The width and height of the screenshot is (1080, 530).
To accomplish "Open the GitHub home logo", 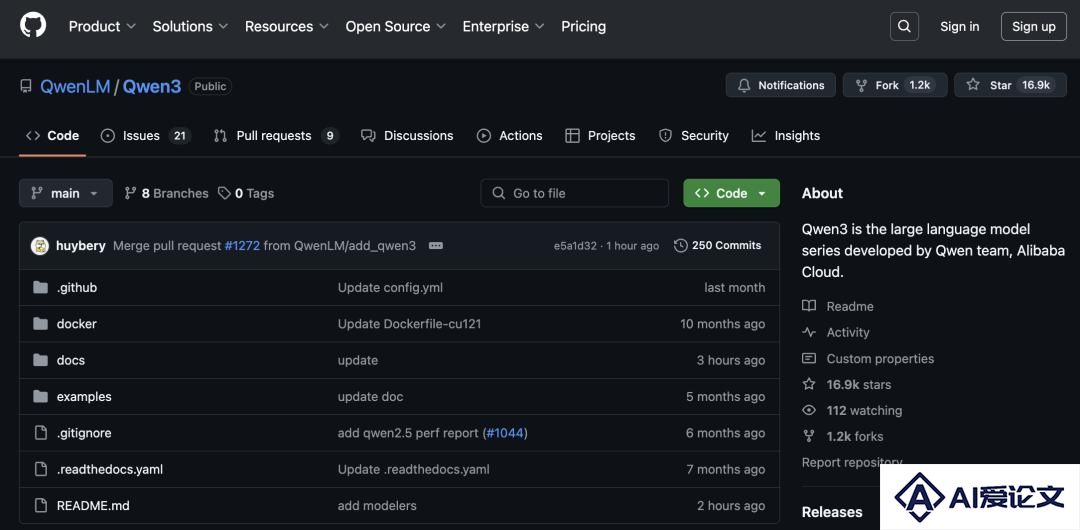I will click(33, 26).
